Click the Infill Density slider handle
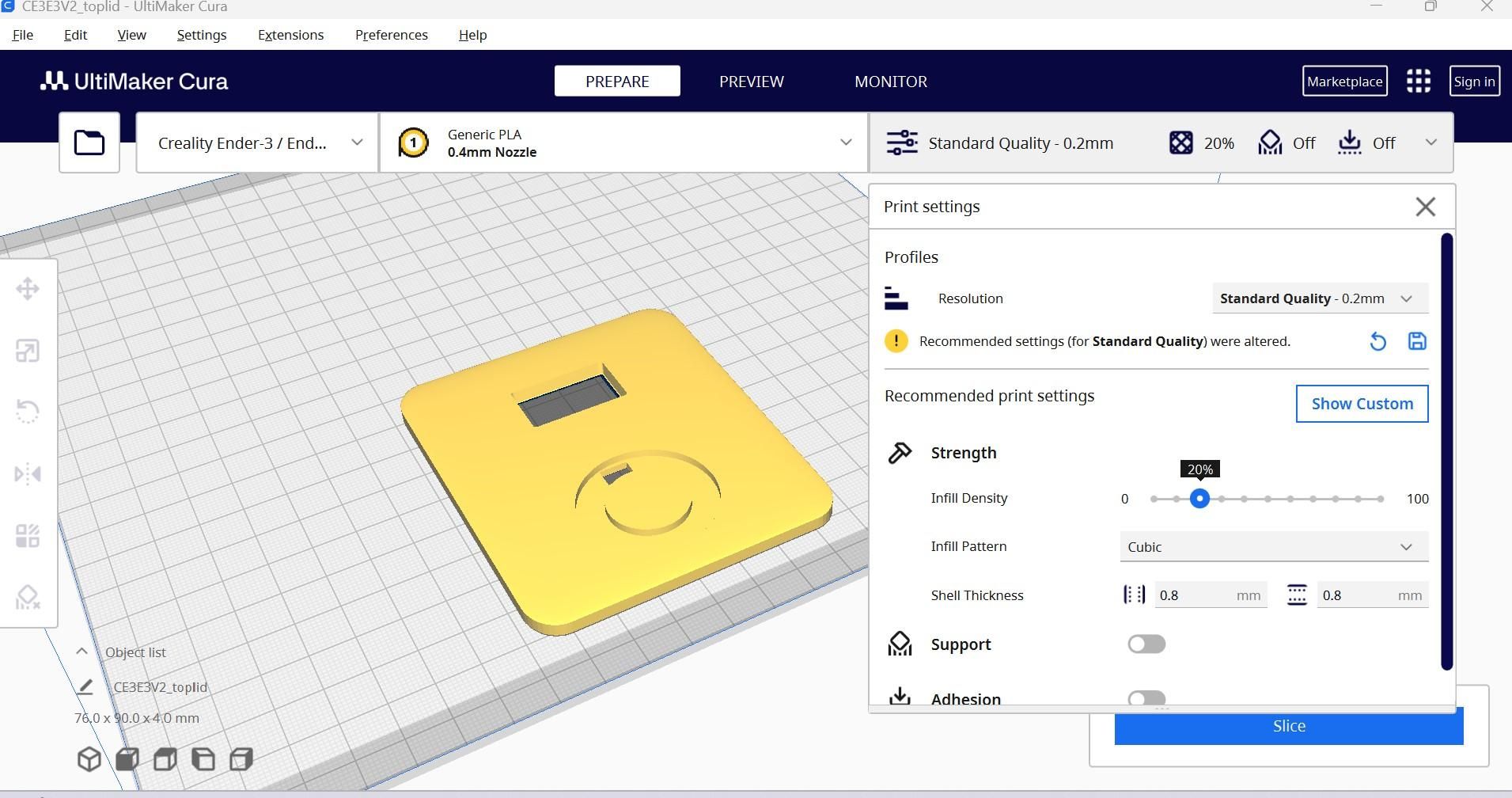Image resolution: width=1512 pixels, height=798 pixels. 1199,499
